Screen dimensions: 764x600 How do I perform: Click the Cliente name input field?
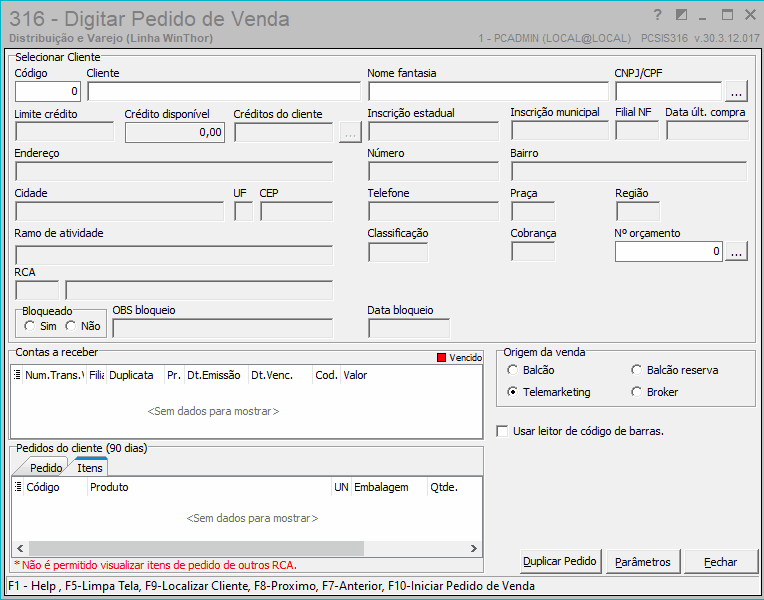coord(224,91)
